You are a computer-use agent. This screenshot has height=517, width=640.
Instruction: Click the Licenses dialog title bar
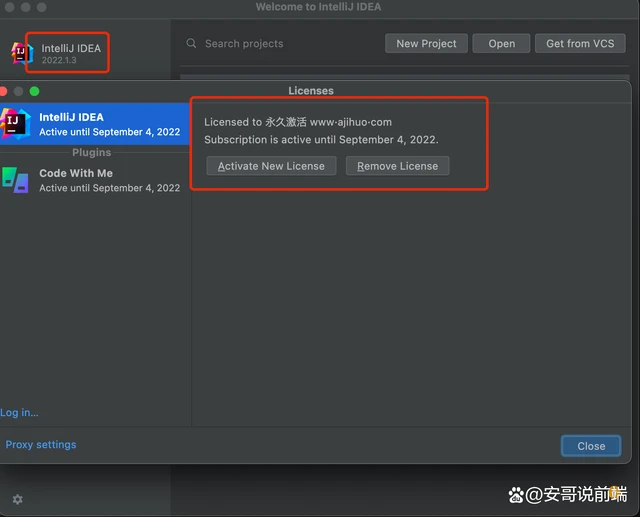click(311, 91)
